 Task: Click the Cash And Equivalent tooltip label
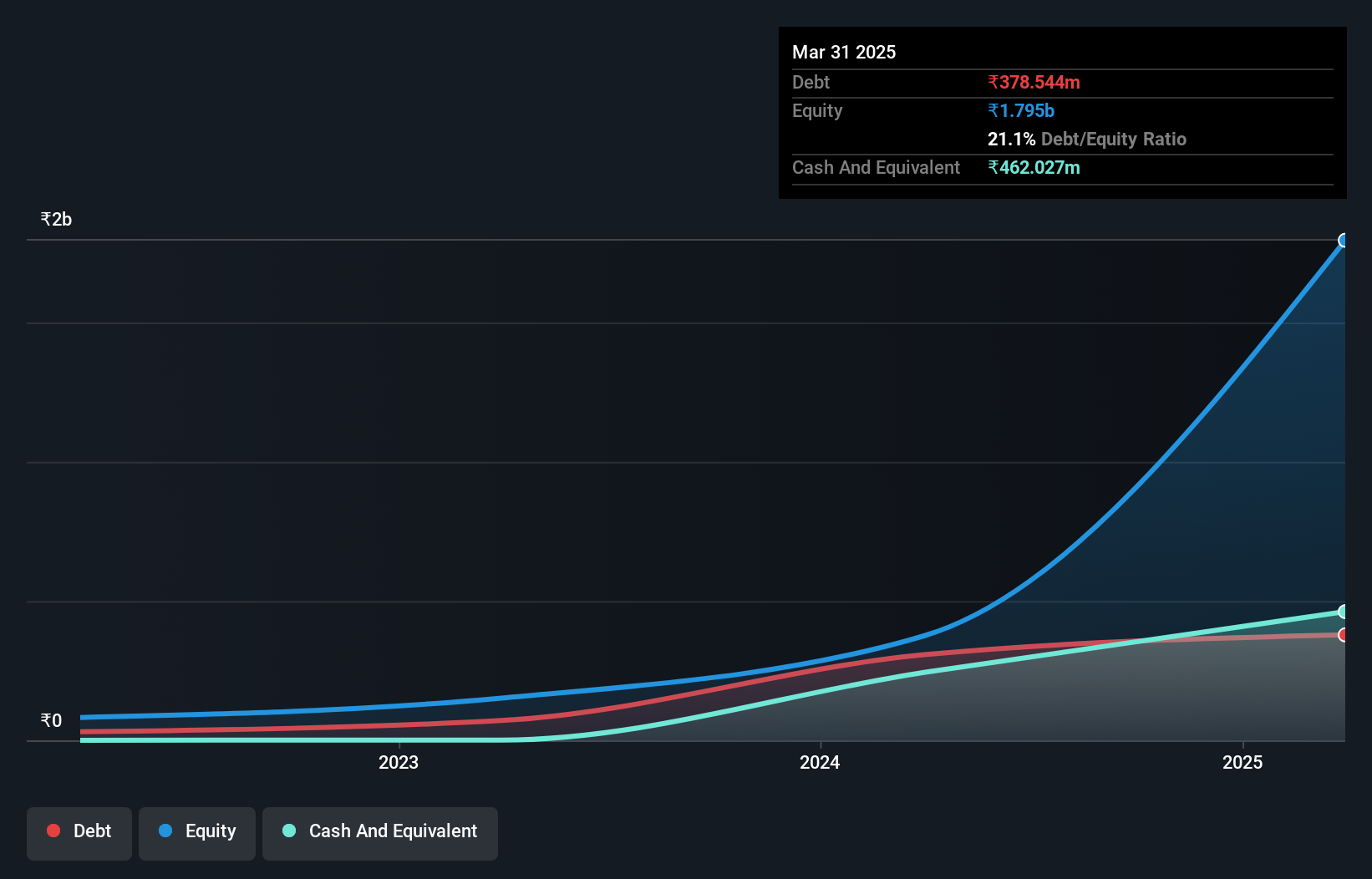876,167
